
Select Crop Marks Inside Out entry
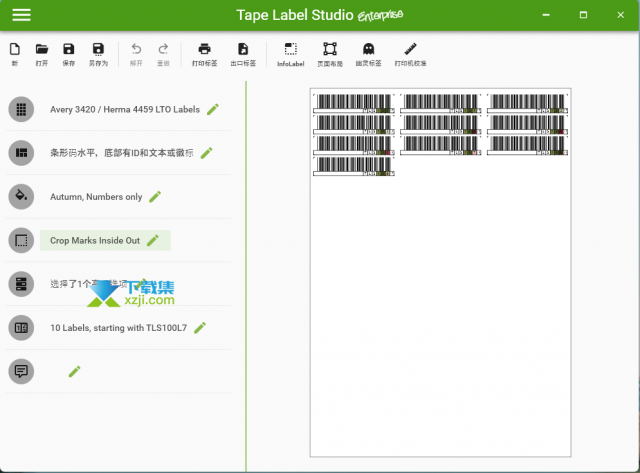95,240
